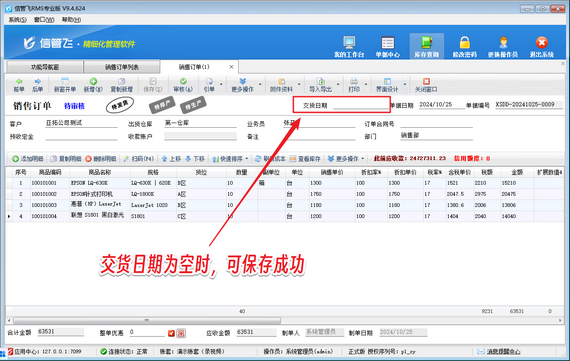Click the 删除明细 delete detail button
This screenshot has height=361, width=570.
click(101, 159)
